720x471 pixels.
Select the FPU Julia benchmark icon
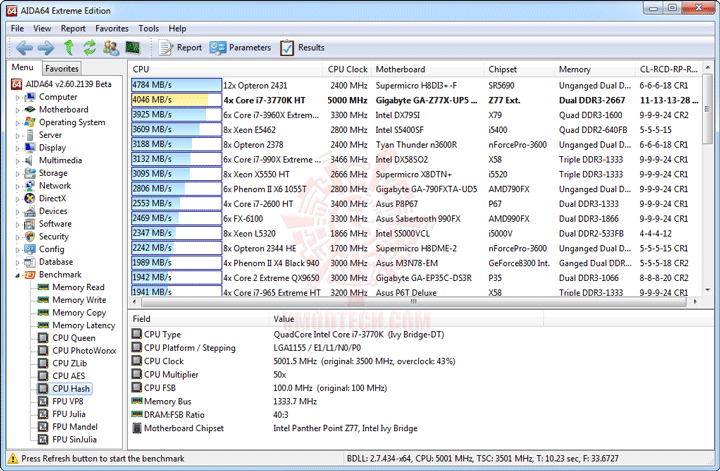click(43, 414)
